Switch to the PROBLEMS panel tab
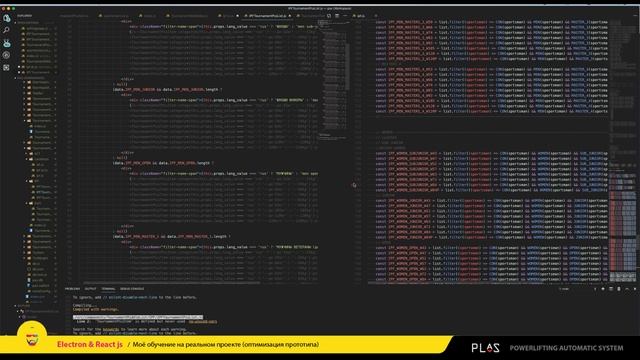Viewport: 640px width, 360px height. [72, 289]
